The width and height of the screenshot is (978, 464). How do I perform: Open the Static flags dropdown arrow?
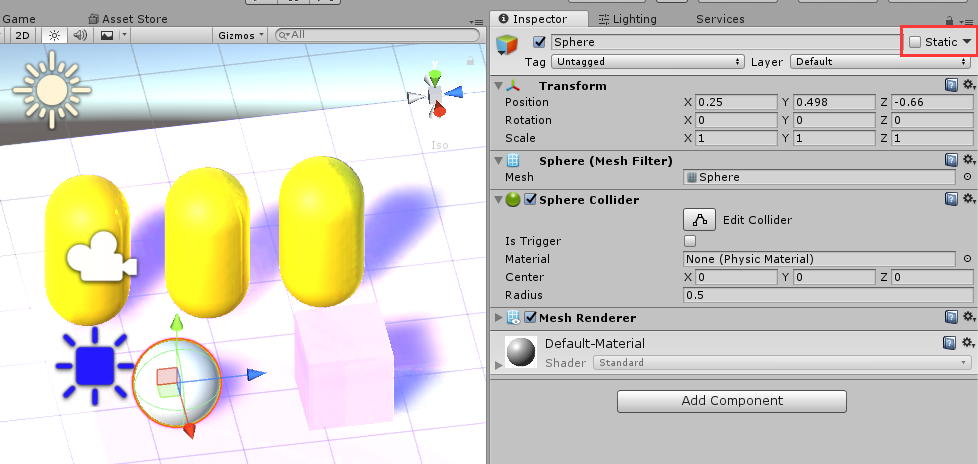[967, 41]
